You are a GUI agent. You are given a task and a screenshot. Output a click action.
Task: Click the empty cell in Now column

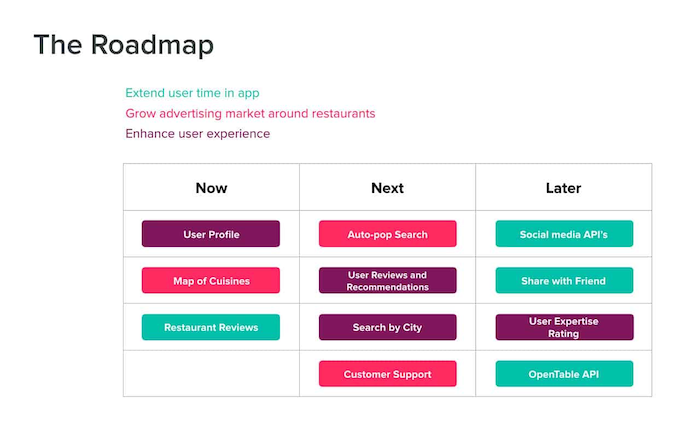tap(211, 373)
